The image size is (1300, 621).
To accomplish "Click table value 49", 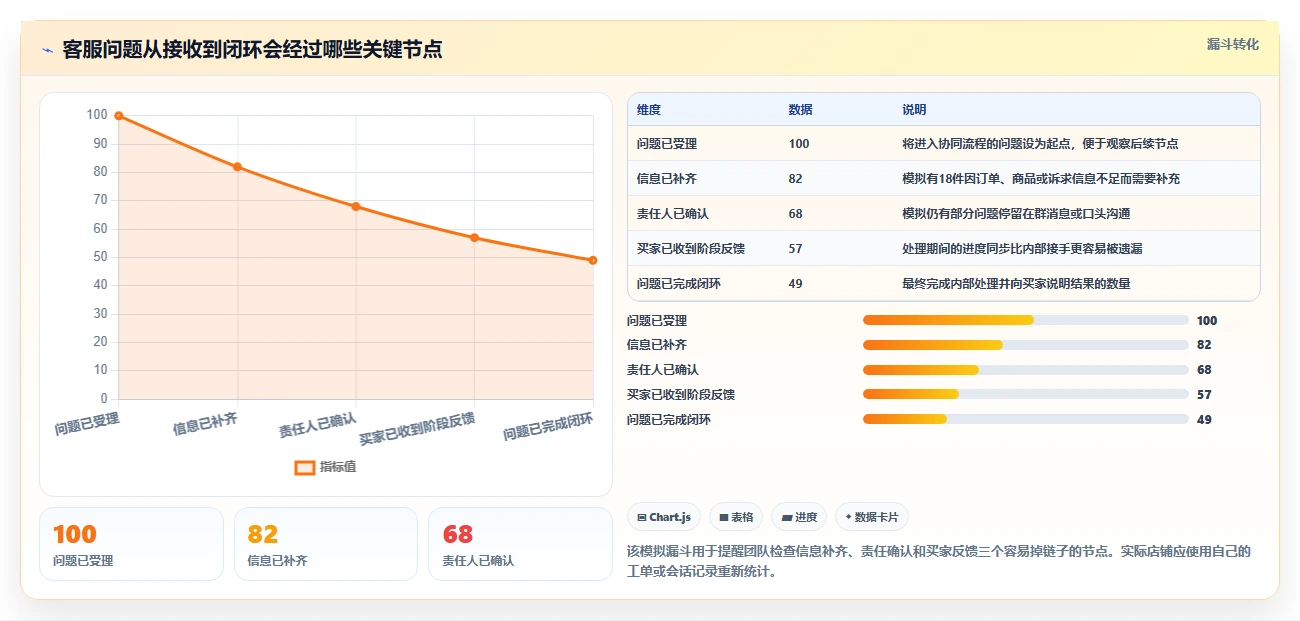I will pyautogui.click(x=795, y=284).
